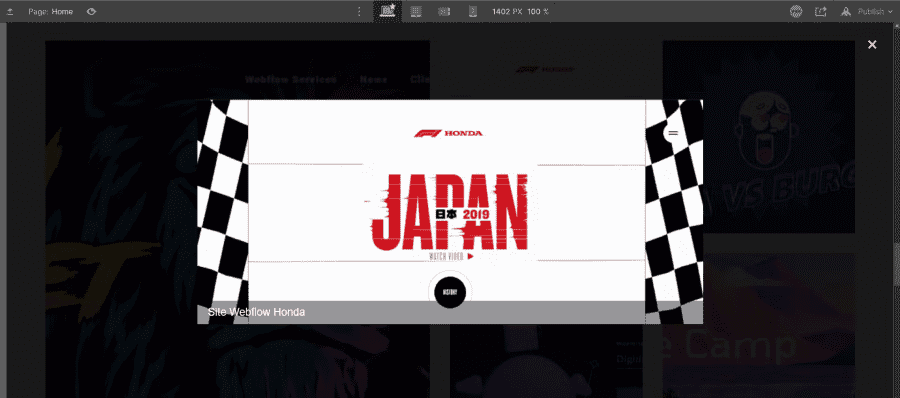
Task: Click the burger character thumbnail behind the overlay
Action: [x=758, y=137]
